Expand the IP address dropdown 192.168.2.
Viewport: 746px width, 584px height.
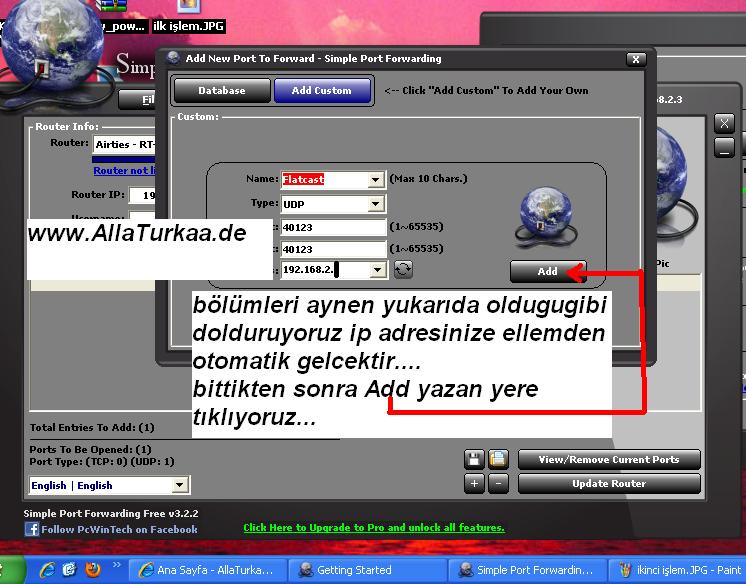pos(376,270)
